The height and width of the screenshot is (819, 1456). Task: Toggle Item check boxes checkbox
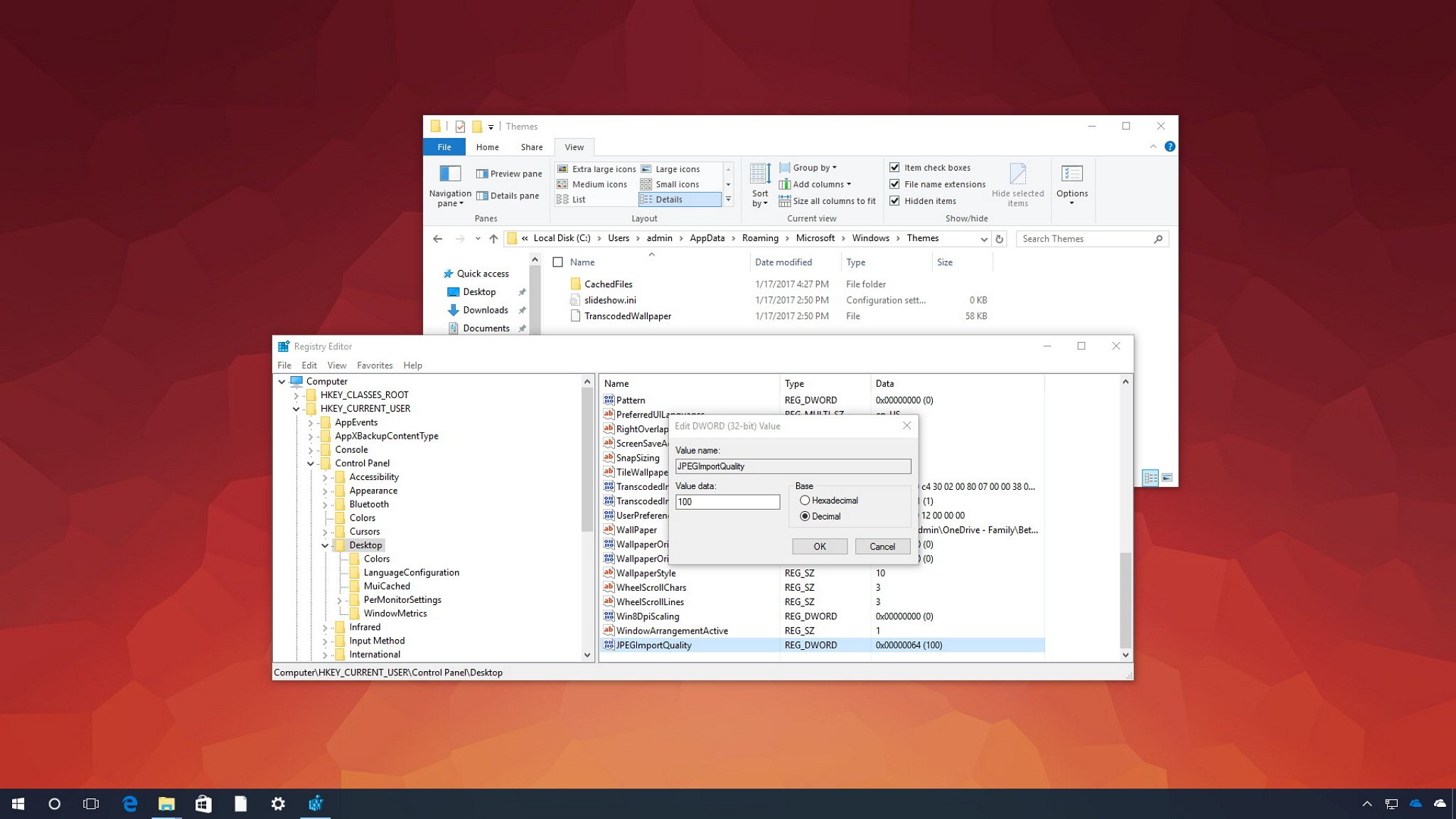[x=894, y=168]
